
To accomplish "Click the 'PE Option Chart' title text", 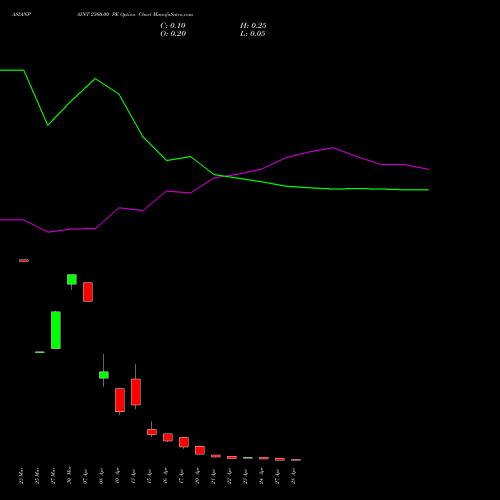I will (131, 15).
